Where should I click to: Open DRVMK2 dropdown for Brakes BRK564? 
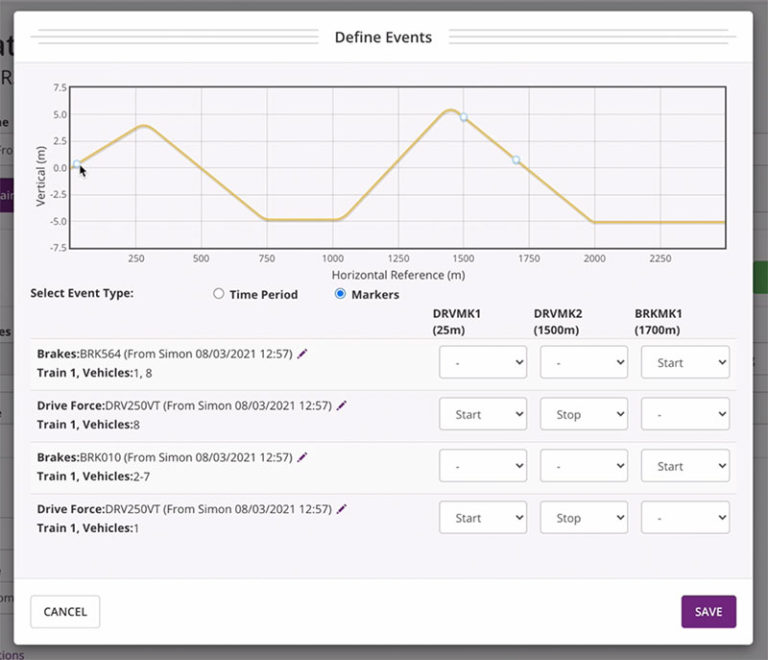point(584,363)
